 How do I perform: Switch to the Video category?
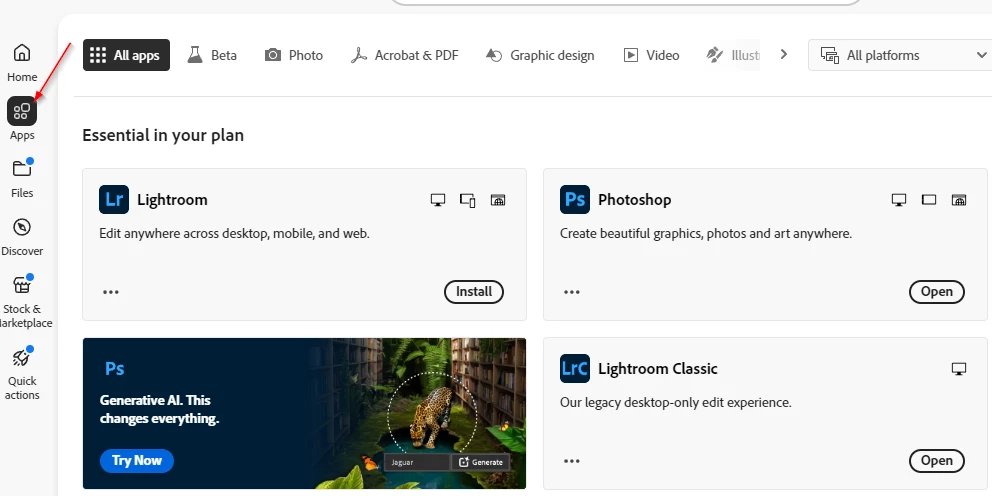[651, 55]
